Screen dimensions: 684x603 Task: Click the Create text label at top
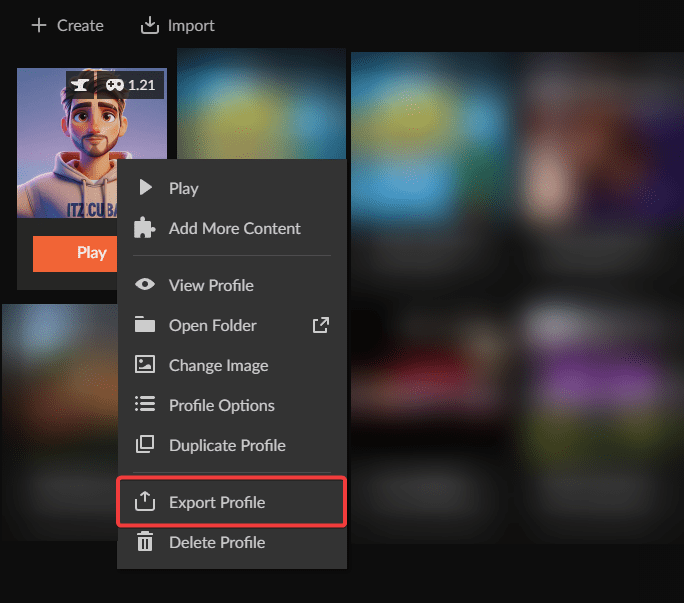tap(79, 25)
